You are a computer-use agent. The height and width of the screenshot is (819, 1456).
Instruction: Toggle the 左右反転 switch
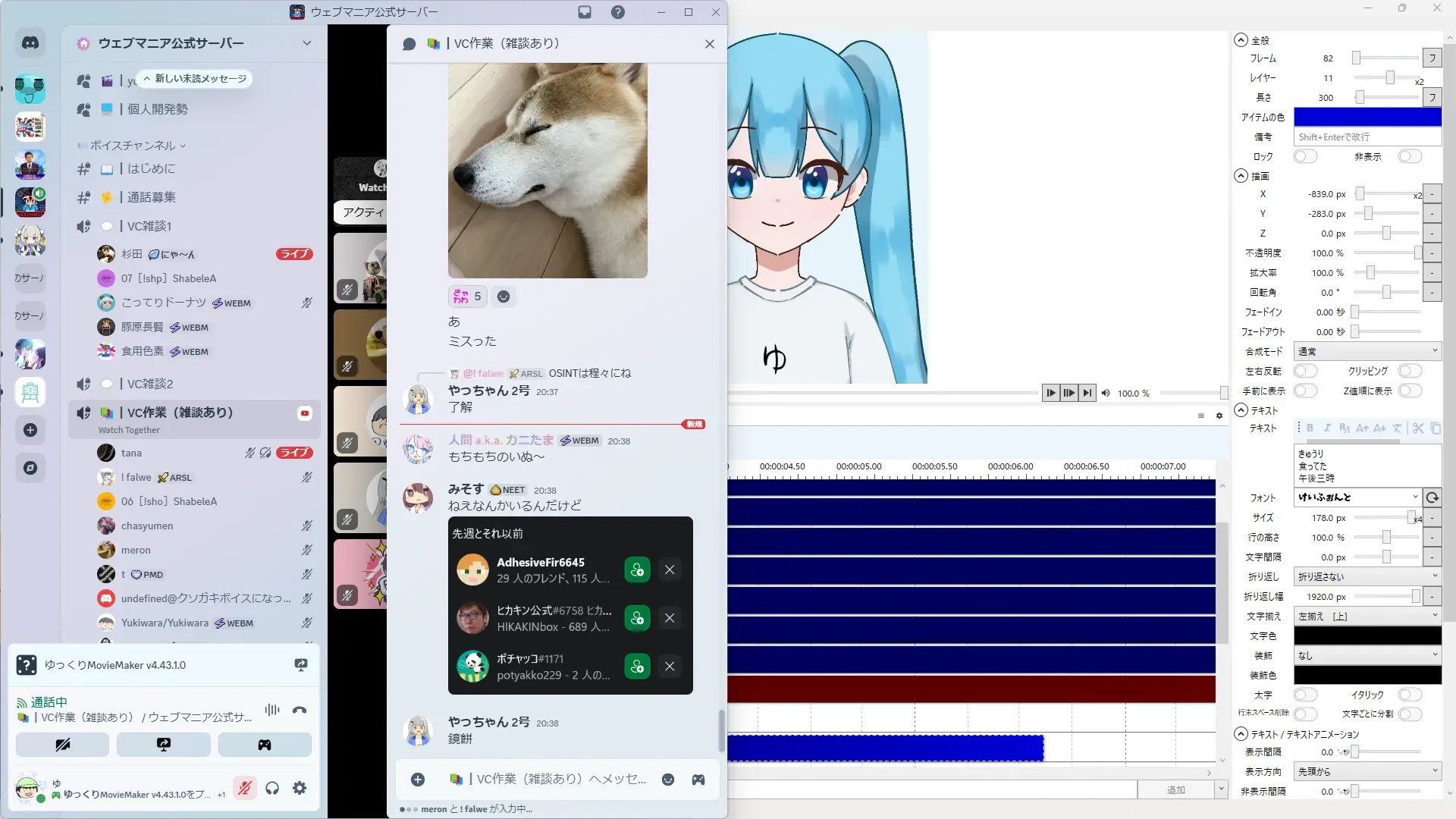pyautogui.click(x=1305, y=371)
